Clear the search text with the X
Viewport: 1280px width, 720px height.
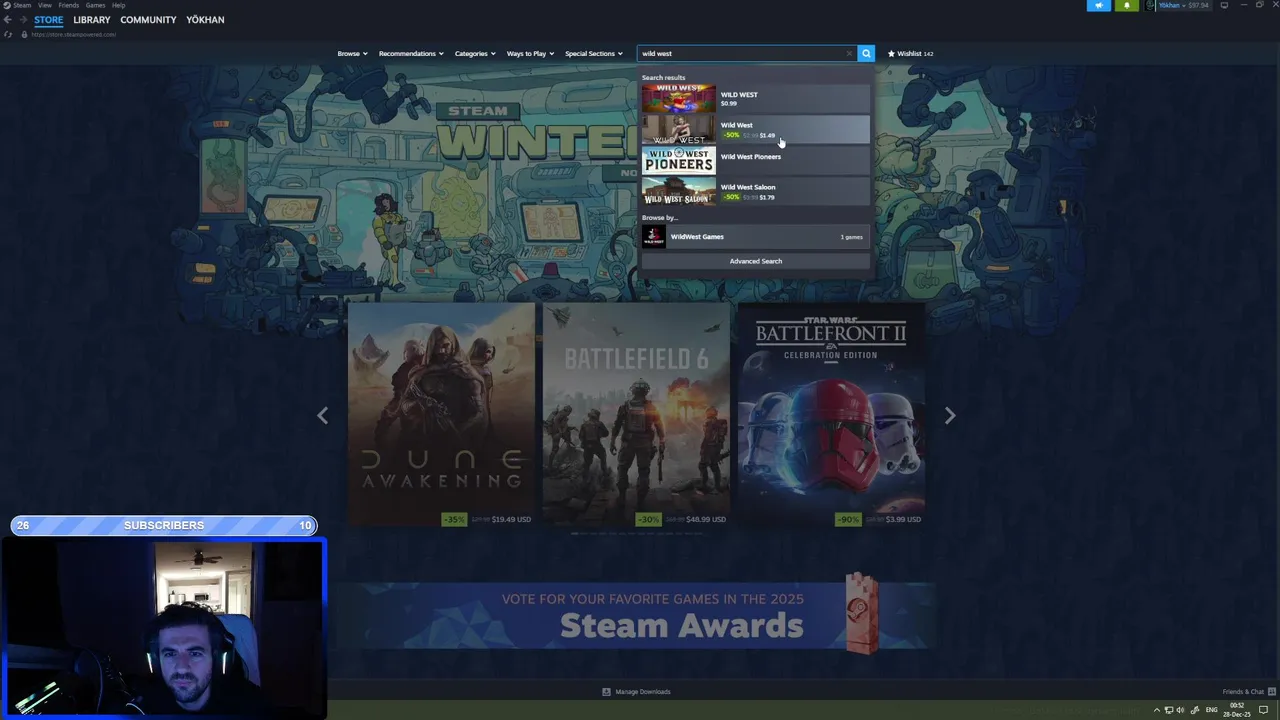[849, 54]
